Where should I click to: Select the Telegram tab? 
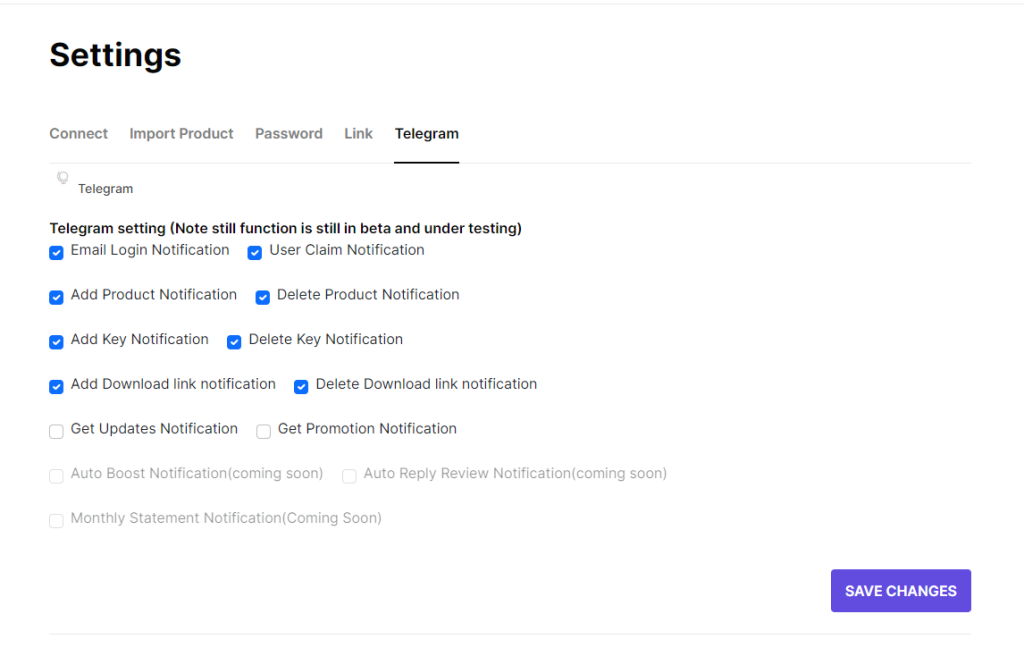[x=426, y=134]
